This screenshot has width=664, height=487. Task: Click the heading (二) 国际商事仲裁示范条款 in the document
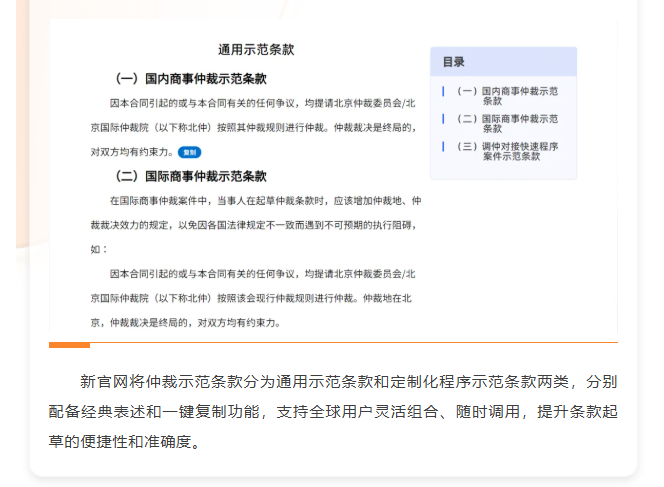pos(191,176)
